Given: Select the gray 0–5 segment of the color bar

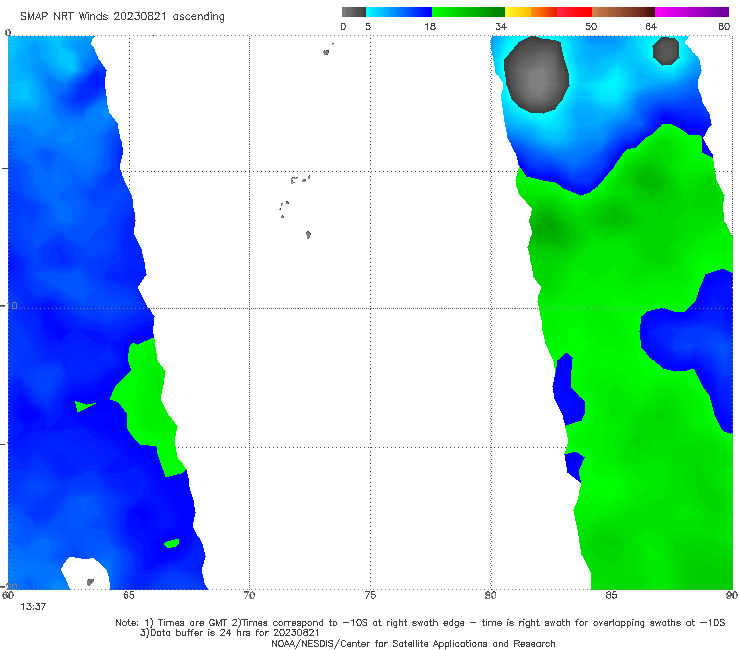Looking at the screenshot, I should pos(354,12).
